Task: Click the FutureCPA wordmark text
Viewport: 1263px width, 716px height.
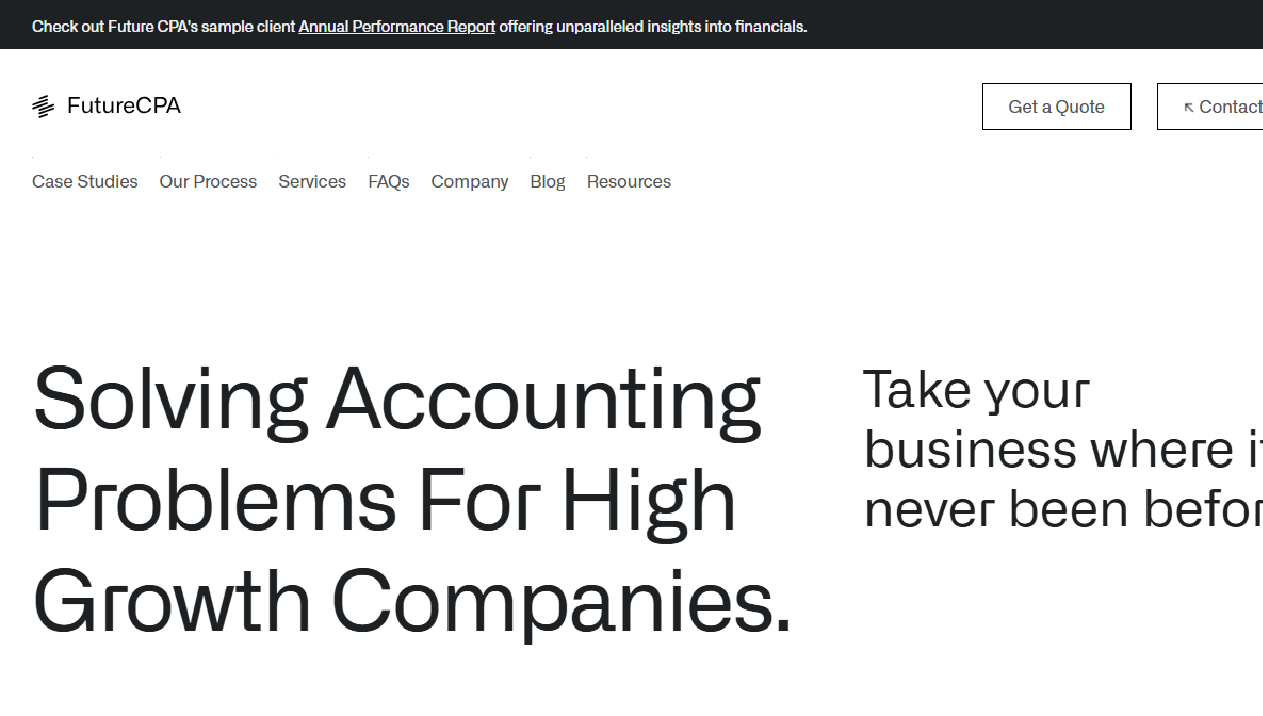Action: pyautogui.click(x=124, y=106)
